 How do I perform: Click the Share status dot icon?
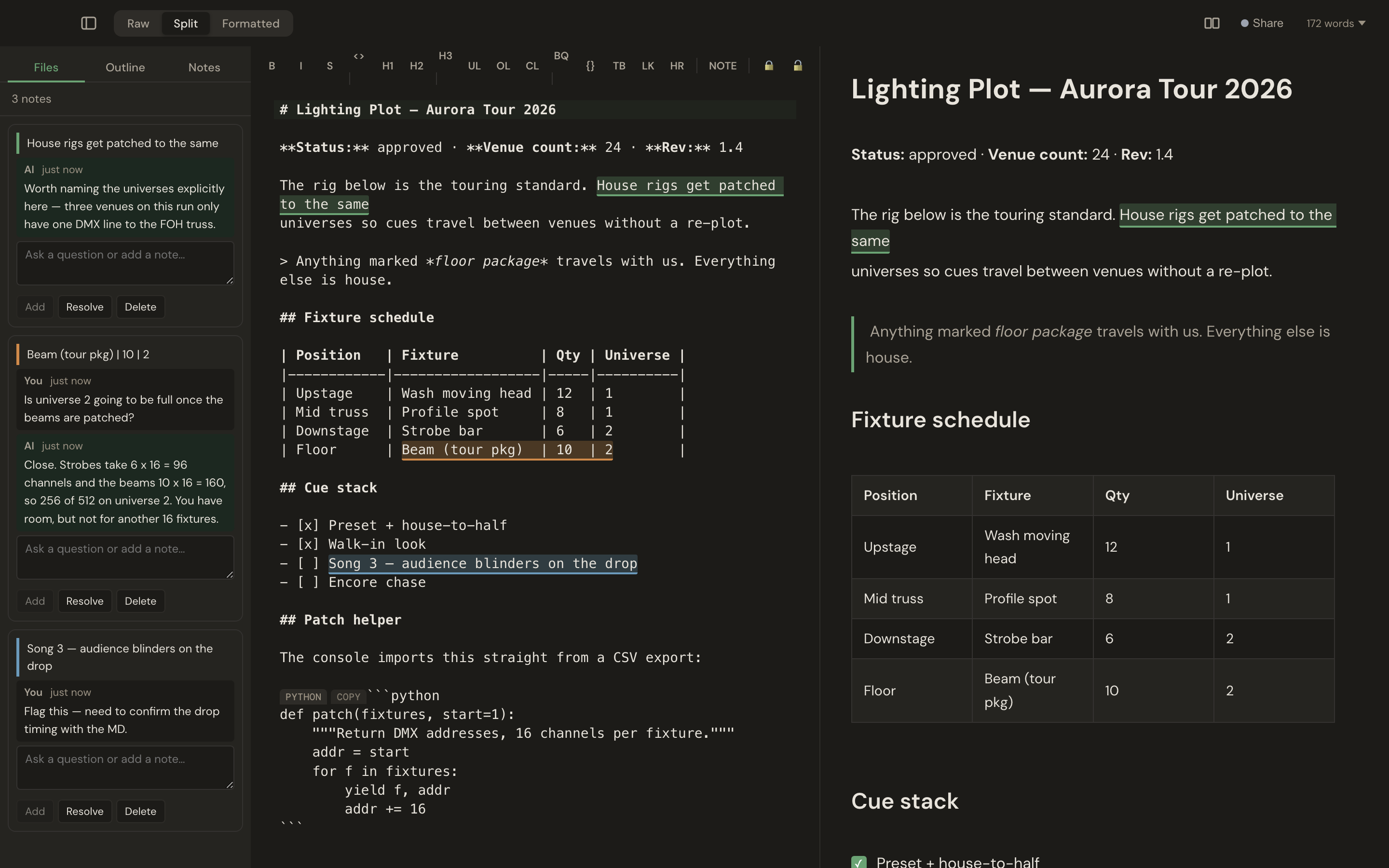pos(1244,23)
